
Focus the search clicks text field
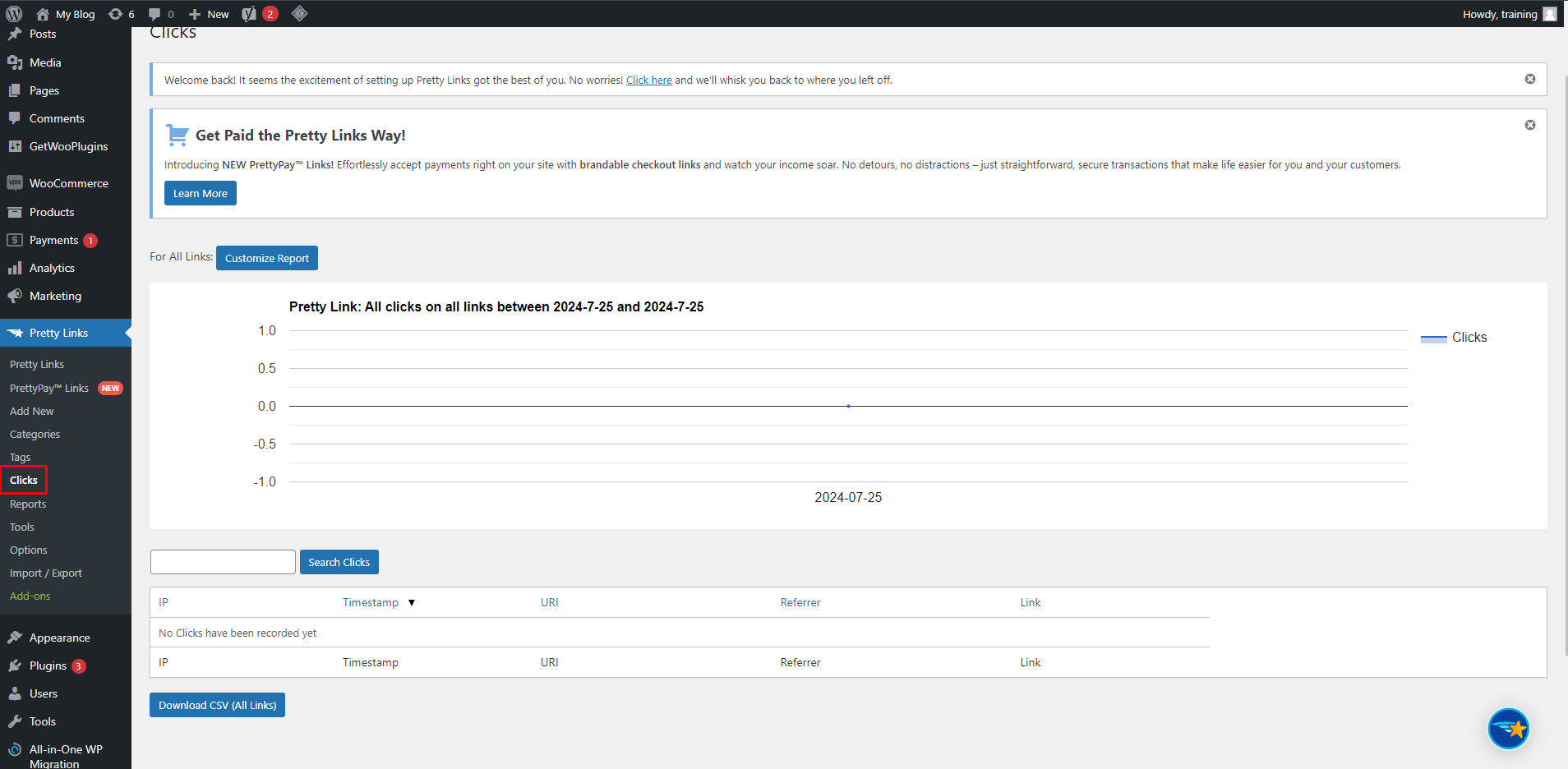[x=223, y=562]
